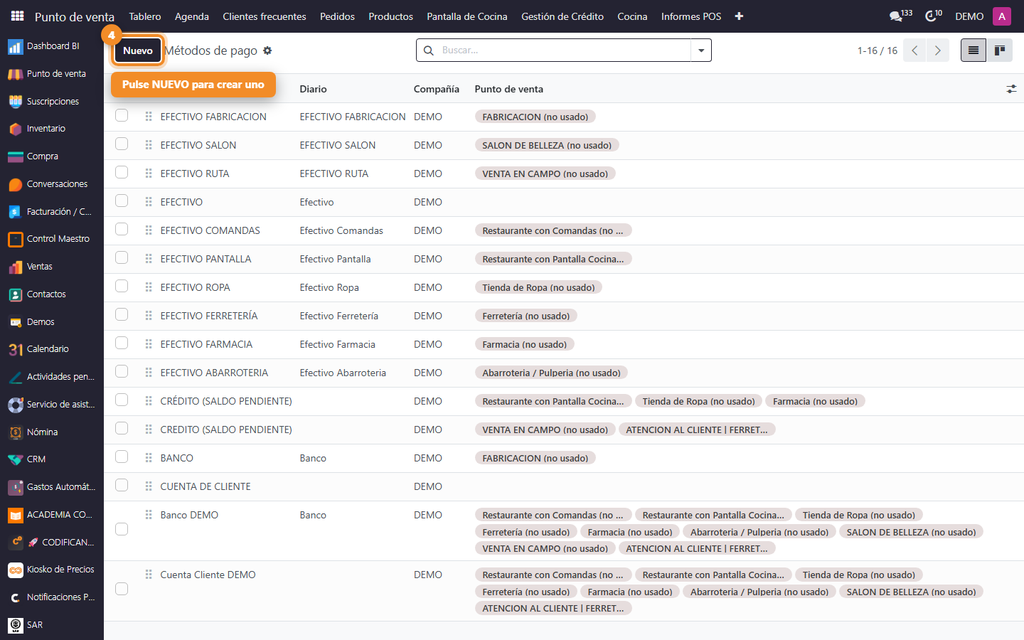The image size is (1024, 640).
Task: Click Abarroteria / Pulperia tag in EFECTIVO ABARROTERIA row
Action: 551,373
